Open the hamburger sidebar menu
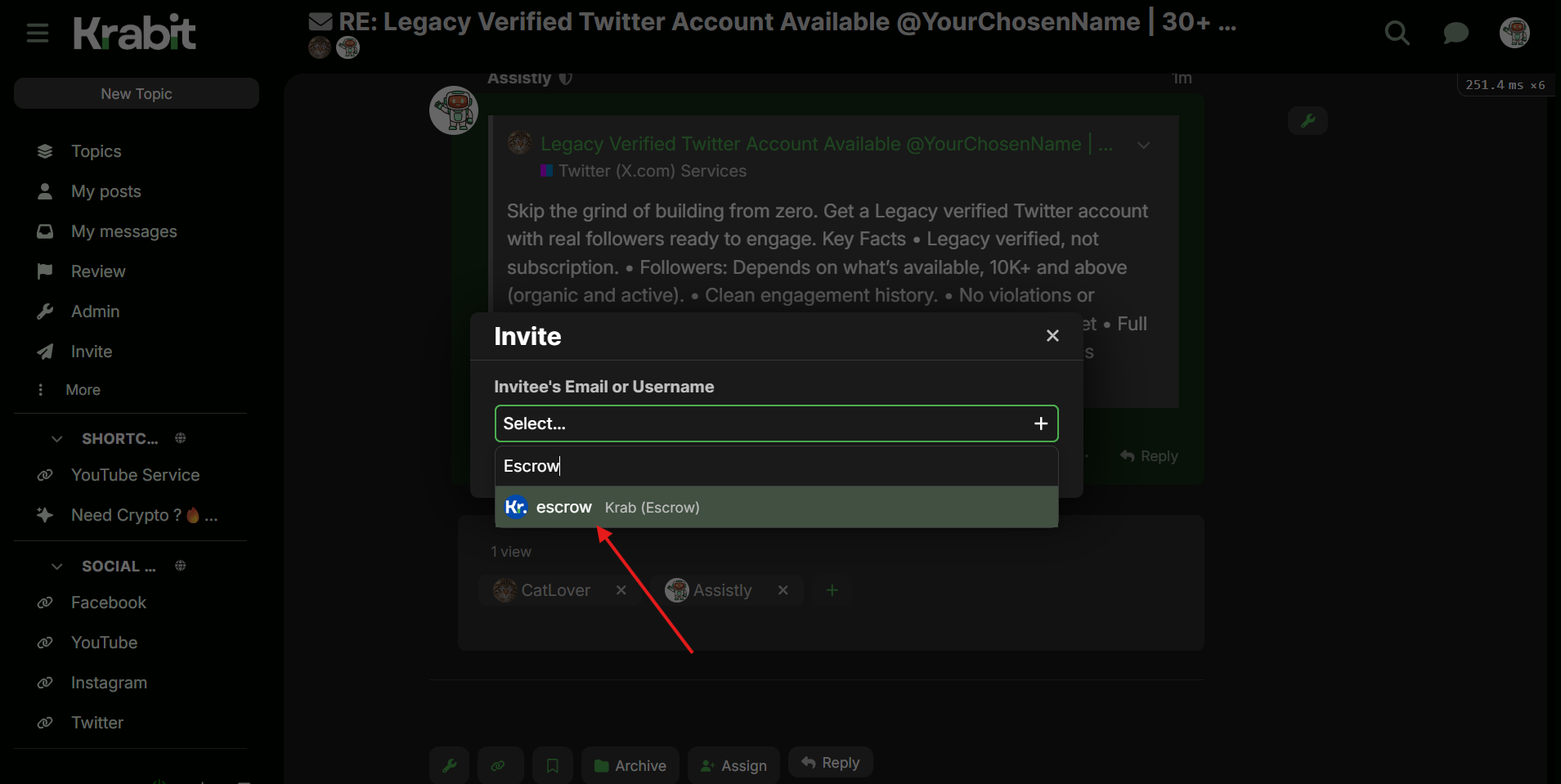Screen dimensions: 1561x784 [x=38, y=34]
